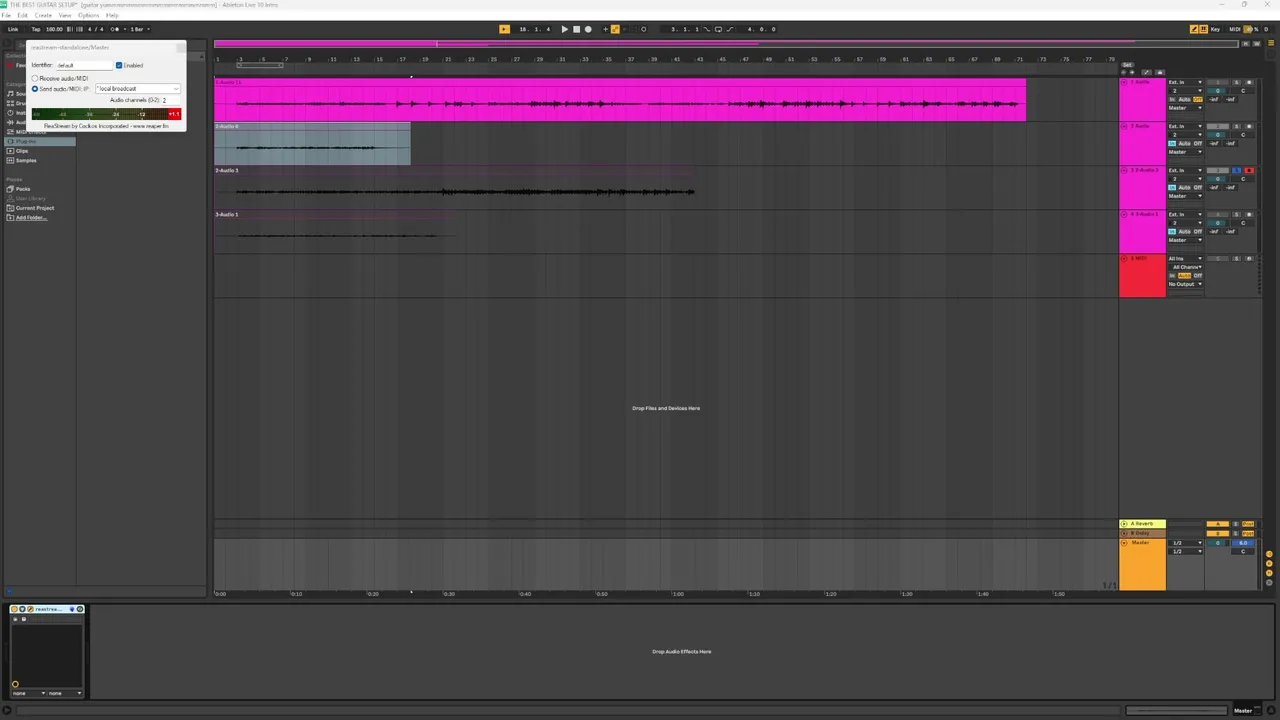The image size is (1280, 720).
Task: Open the Edit menu
Action: click(22, 15)
